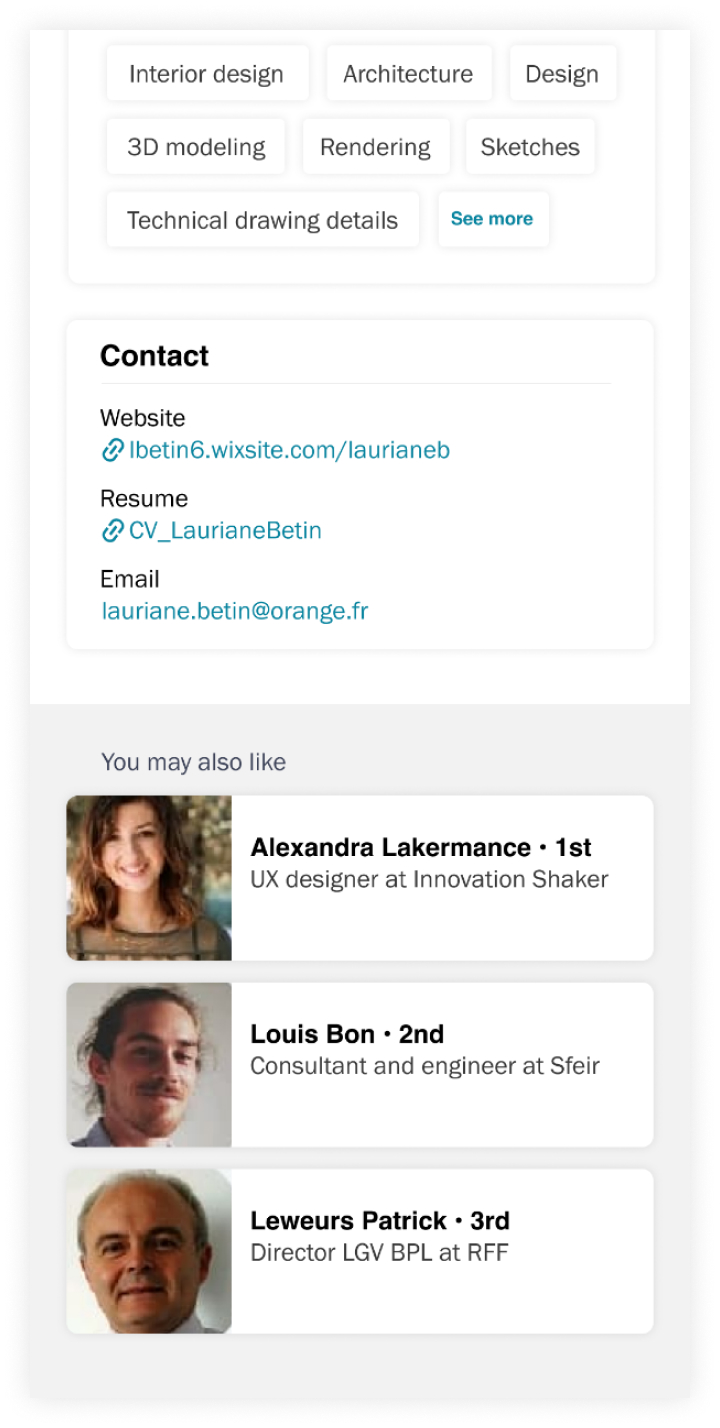
Task: Choose the 3D modeling skill tag
Action: [x=196, y=147]
